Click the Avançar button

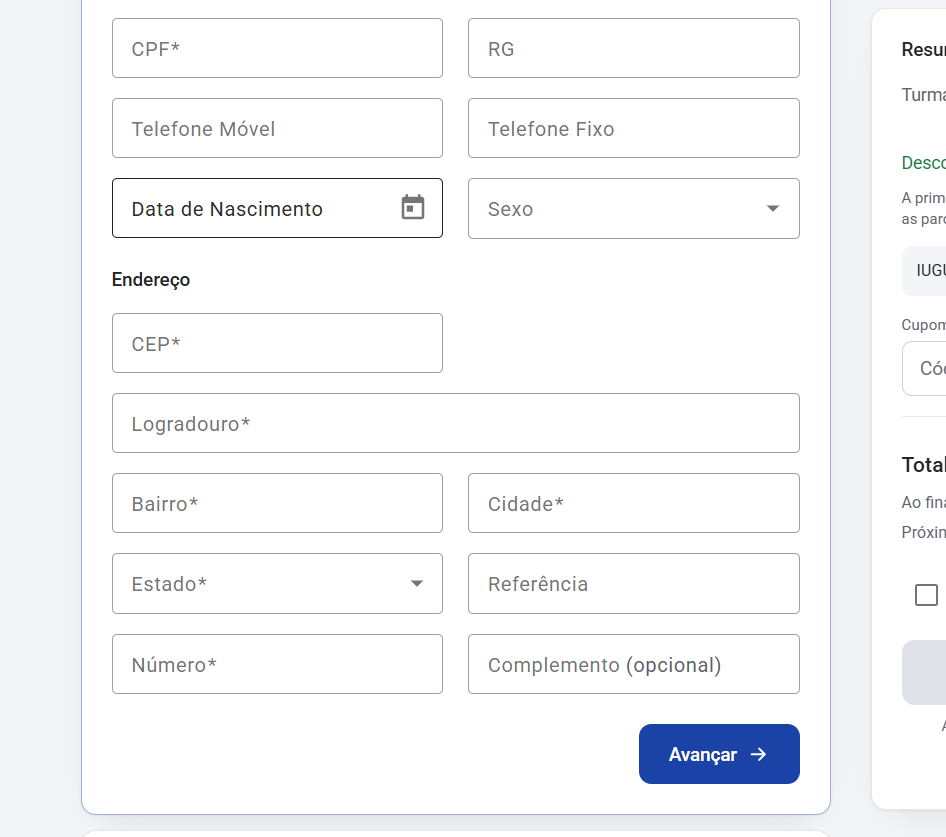[x=719, y=754]
